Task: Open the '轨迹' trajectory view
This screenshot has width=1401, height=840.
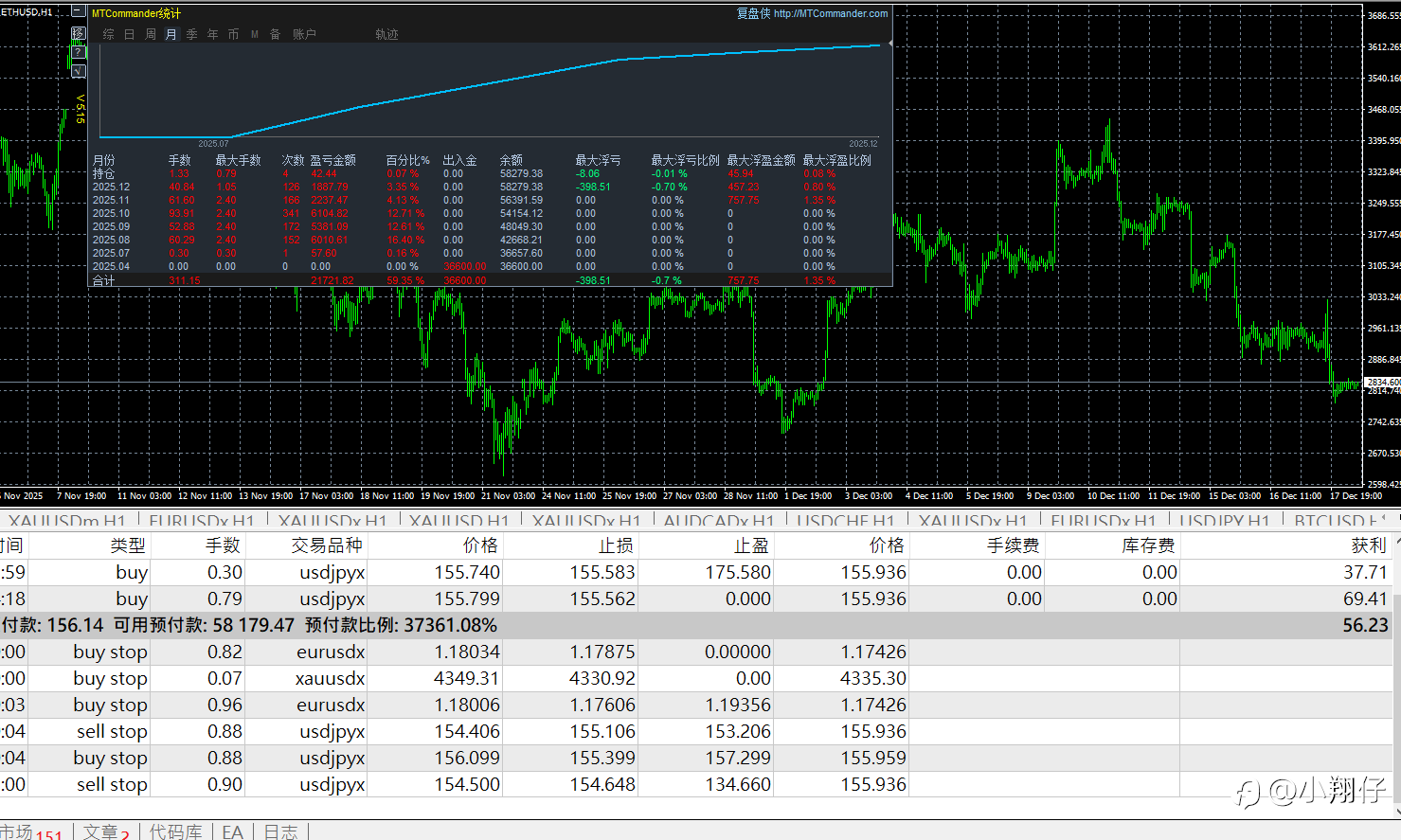Action: click(386, 34)
